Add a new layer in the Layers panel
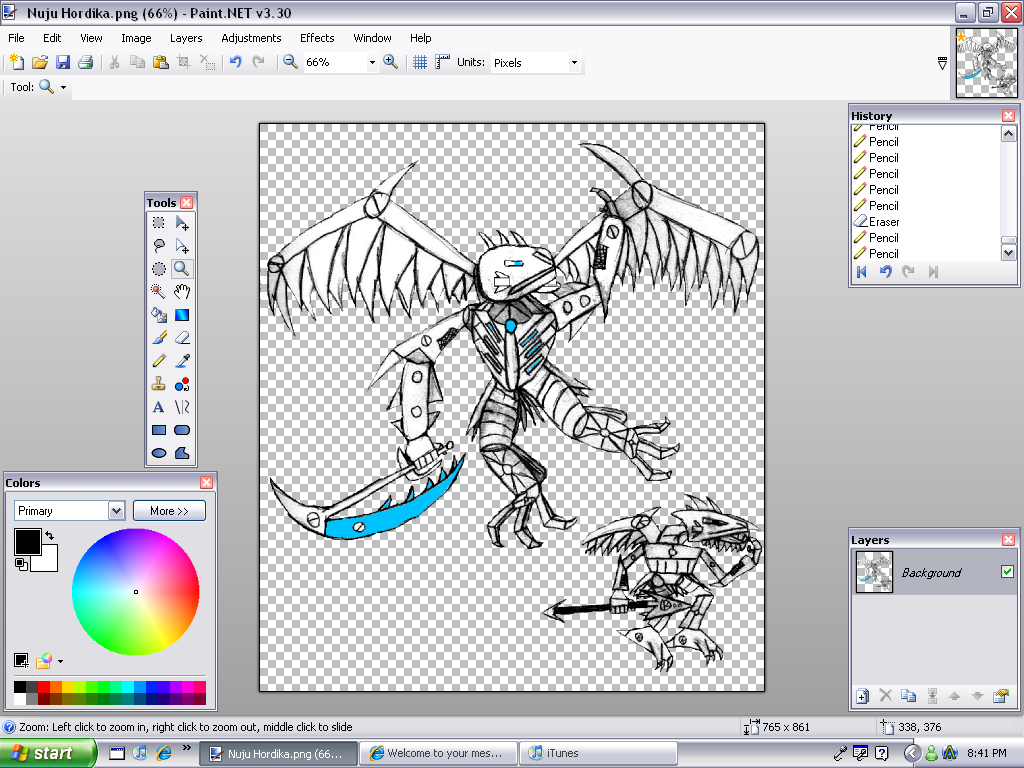Viewport: 1024px width, 768px height. tap(862, 695)
